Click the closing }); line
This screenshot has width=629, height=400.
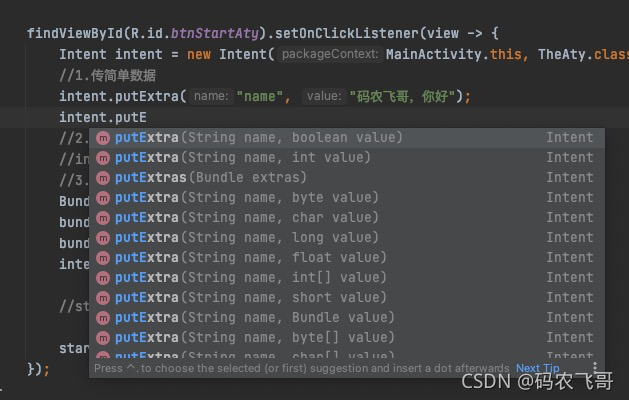(38, 368)
